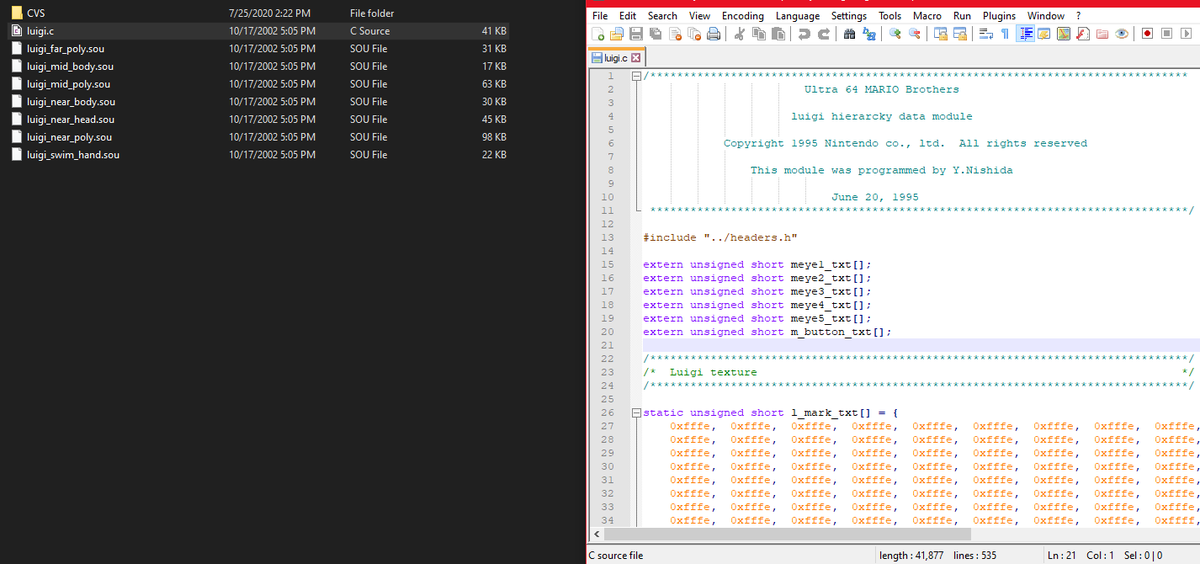Select the luigi.c document tab
1200x564 pixels.
[614, 59]
